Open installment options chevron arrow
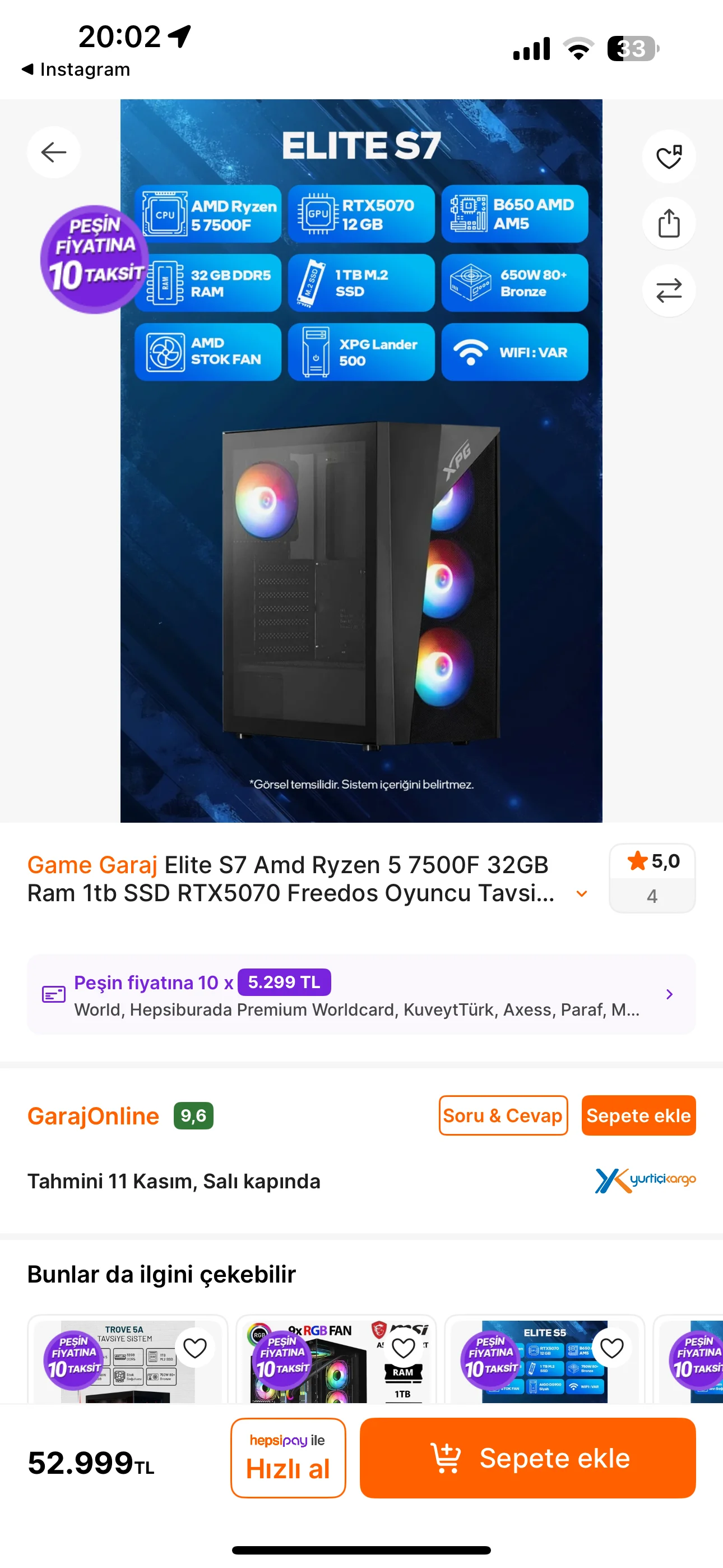Screen dimensions: 723x1568 pyautogui.click(x=669, y=995)
